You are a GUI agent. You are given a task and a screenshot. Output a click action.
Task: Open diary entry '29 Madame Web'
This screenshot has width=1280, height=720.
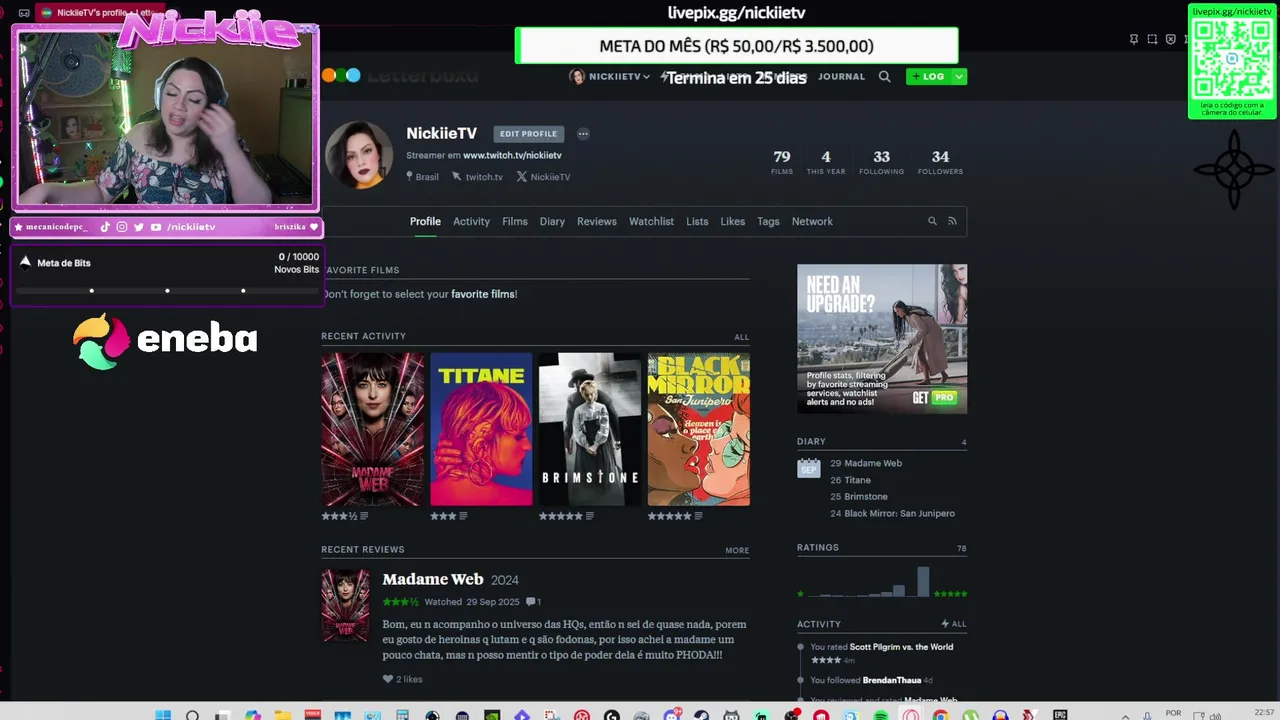866,463
